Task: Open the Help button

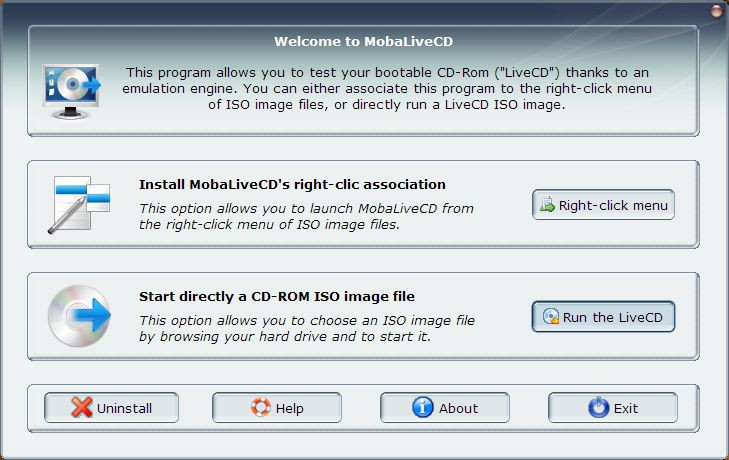Action: [277, 408]
